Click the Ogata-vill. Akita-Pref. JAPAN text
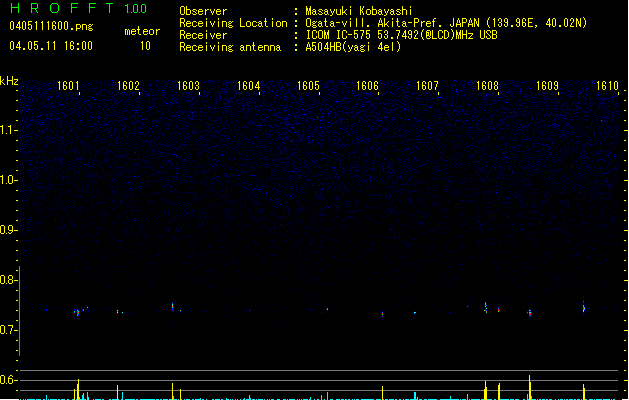The height and width of the screenshot is (400, 629). [x=394, y=23]
